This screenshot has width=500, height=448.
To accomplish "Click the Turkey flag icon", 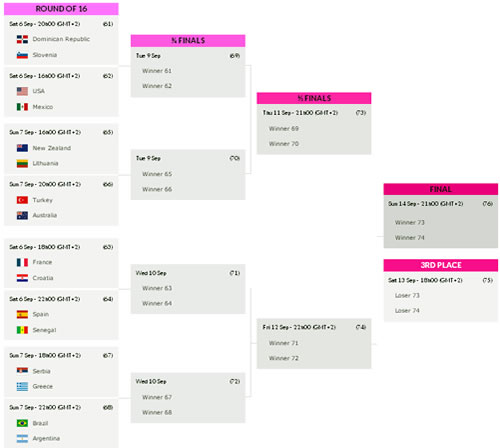I will [x=22, y=200].
